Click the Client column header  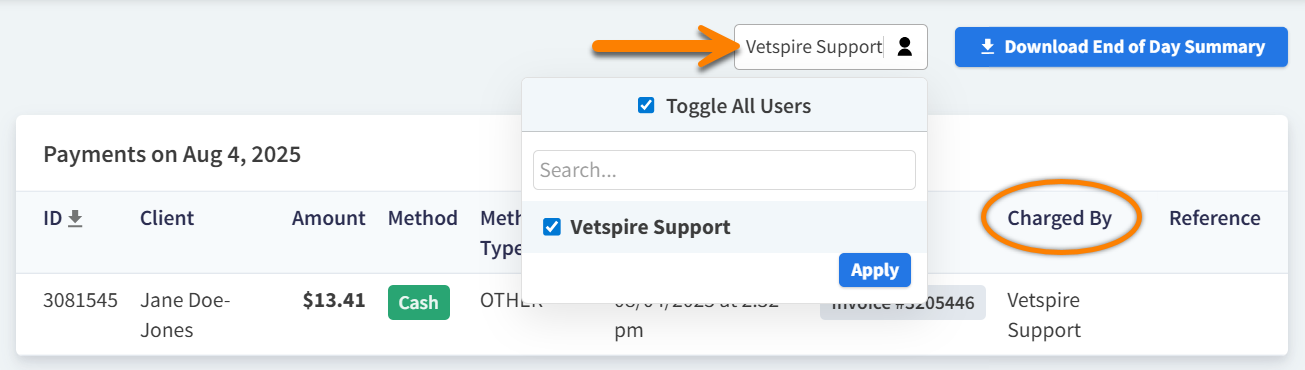[167, 218]
